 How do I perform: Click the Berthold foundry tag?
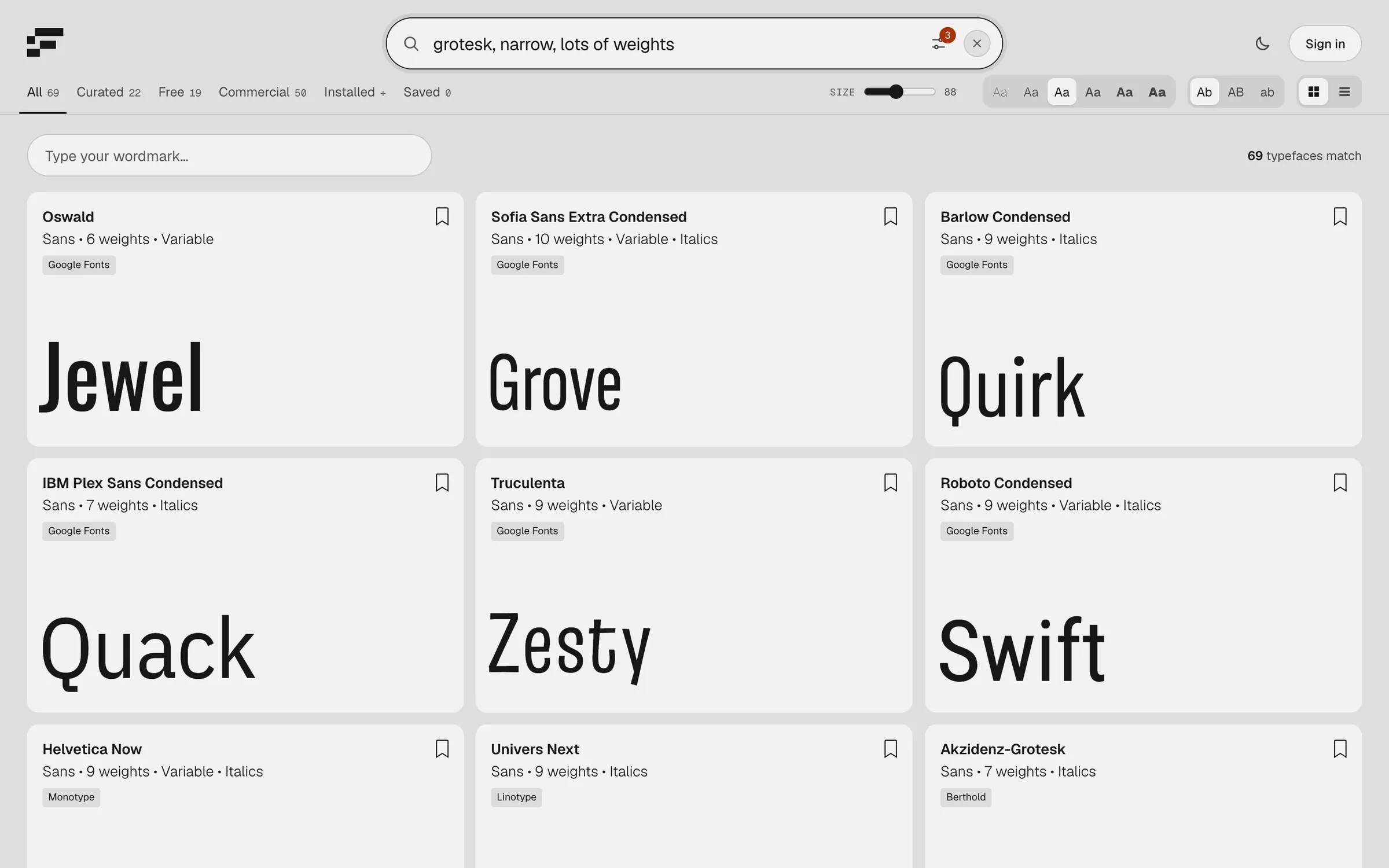pos(966,797)
